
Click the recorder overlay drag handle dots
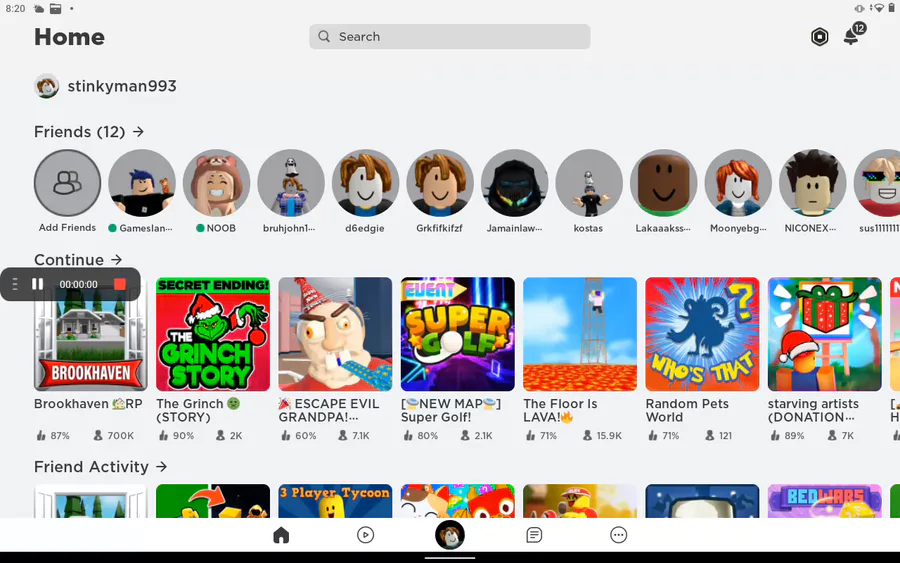15,284
